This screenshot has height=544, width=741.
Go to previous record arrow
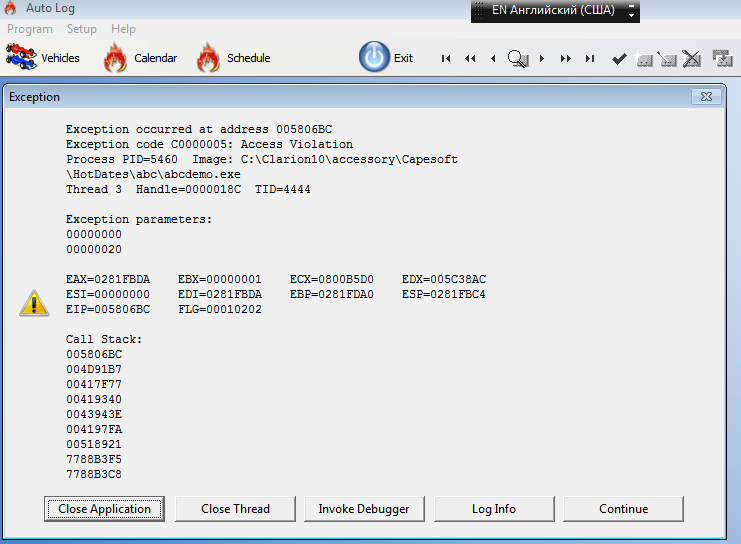point(493,59)
